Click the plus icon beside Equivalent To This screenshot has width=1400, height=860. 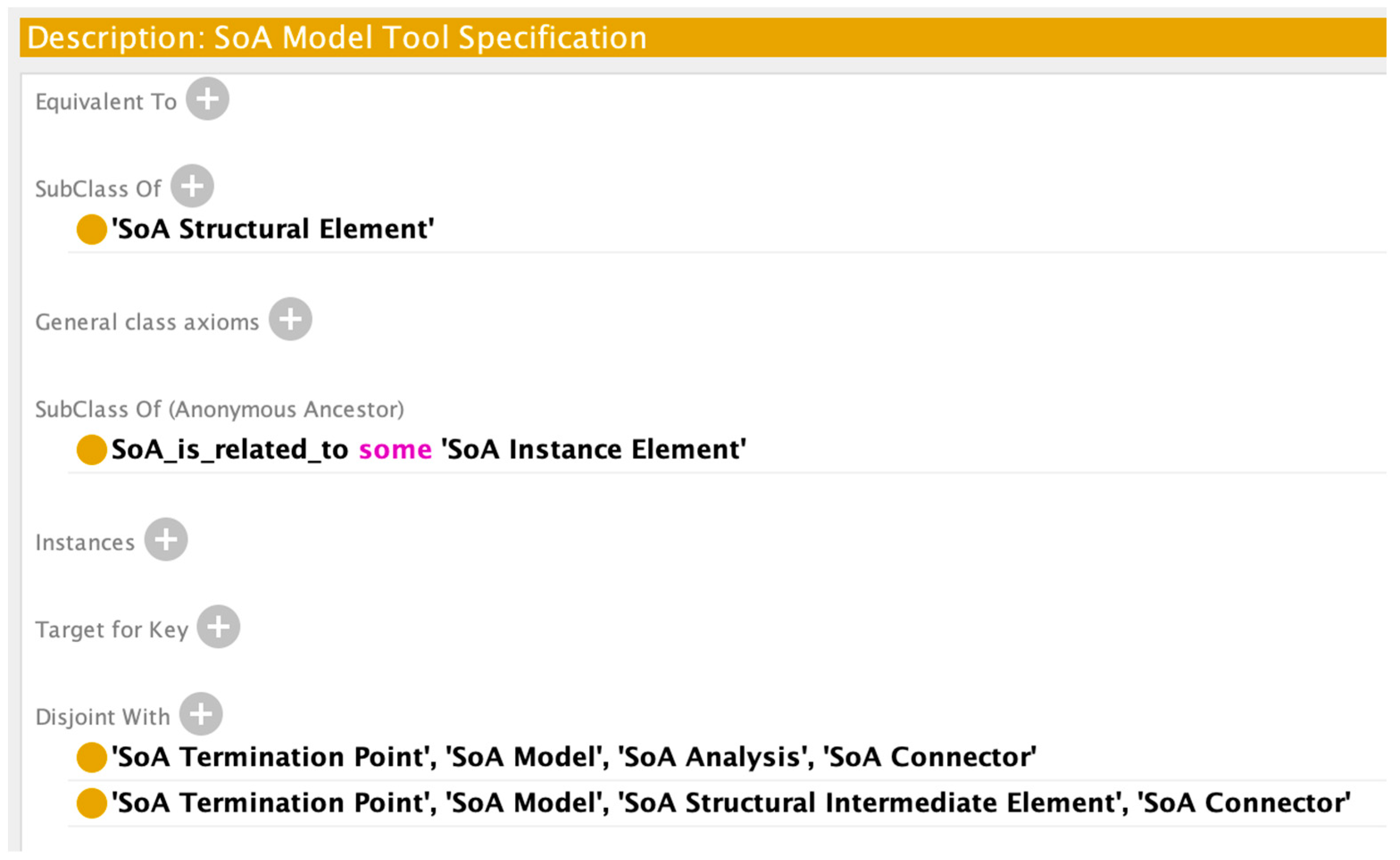point(207,99)
